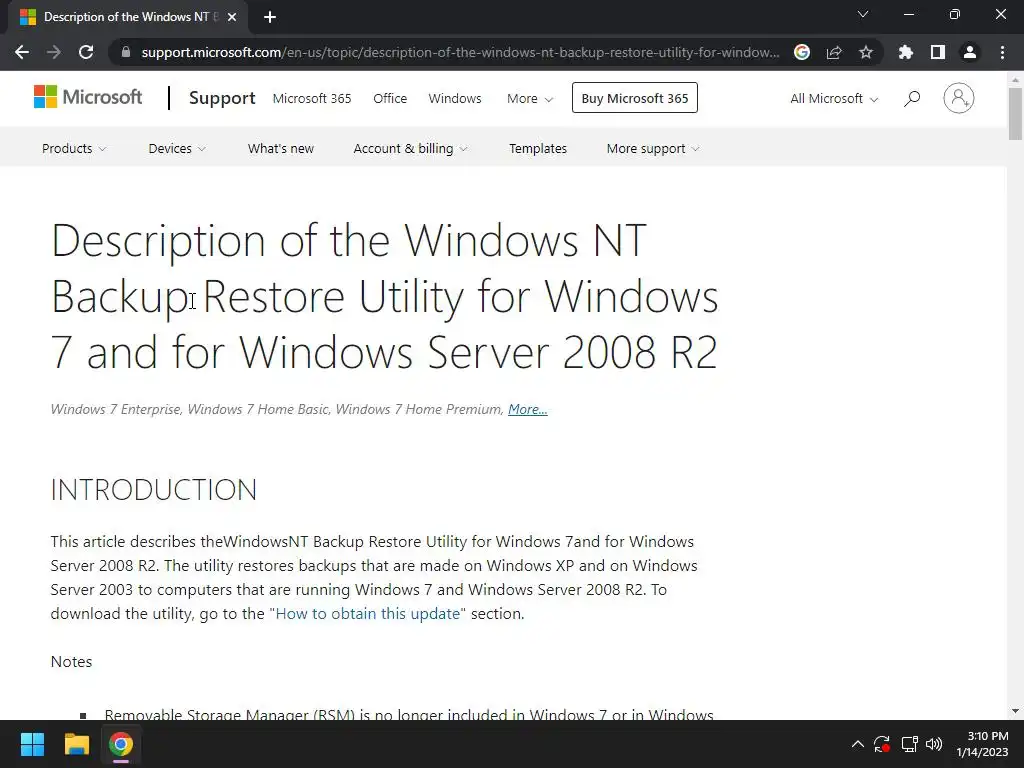
Task: Open the clock showing 3:10 PM
Action: pos(982,744)
